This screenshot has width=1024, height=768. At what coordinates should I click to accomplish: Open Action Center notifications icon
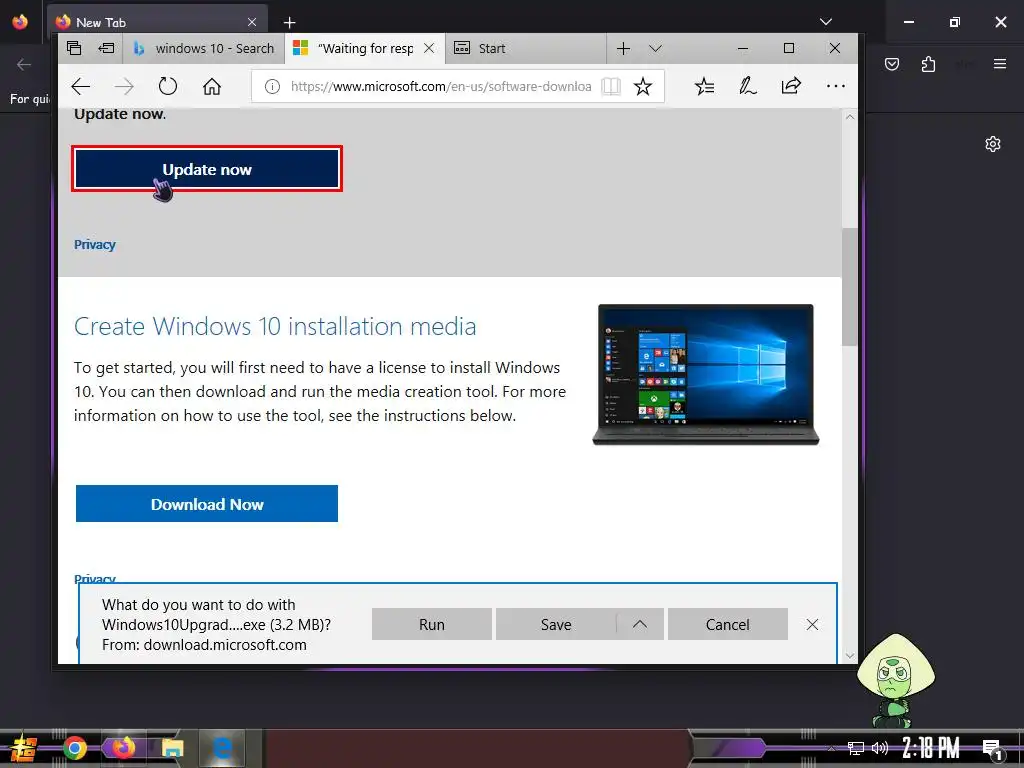tap(992, 749)
